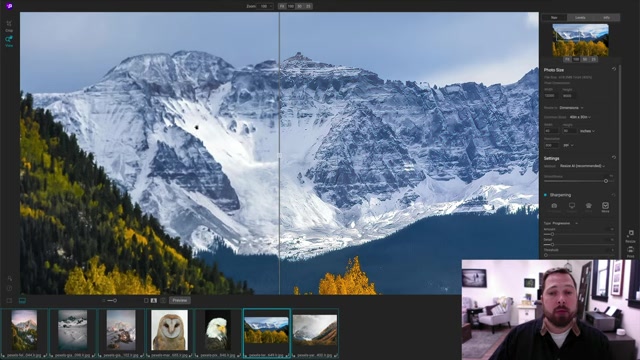Toggle the A compare view button
This screenshot has width=640, height=360.
tap(153, 300)
